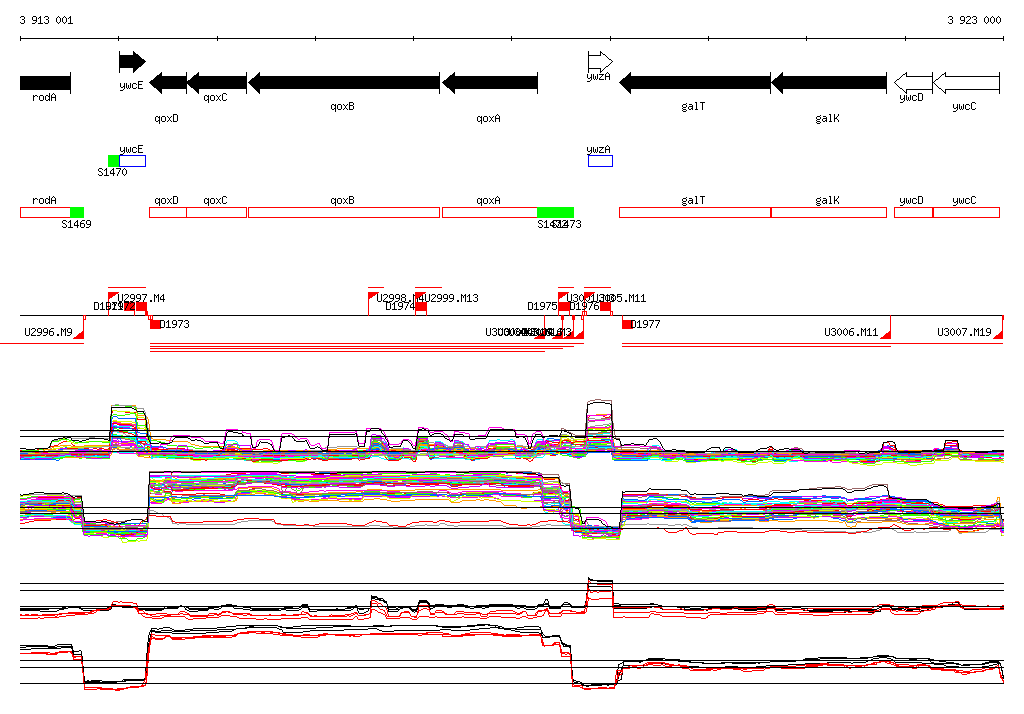
Task: Select the red-outlined qoxB box
Action: coord(344,212)
